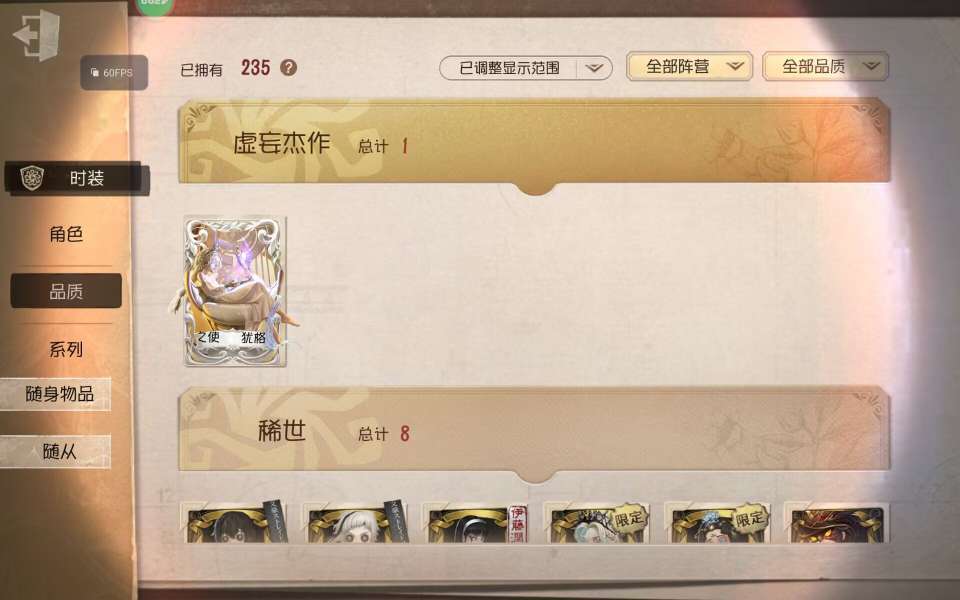Screen dimensions: 960x600
Task: Expand the 全部阵营 faction filter
Action: [689, 66]
